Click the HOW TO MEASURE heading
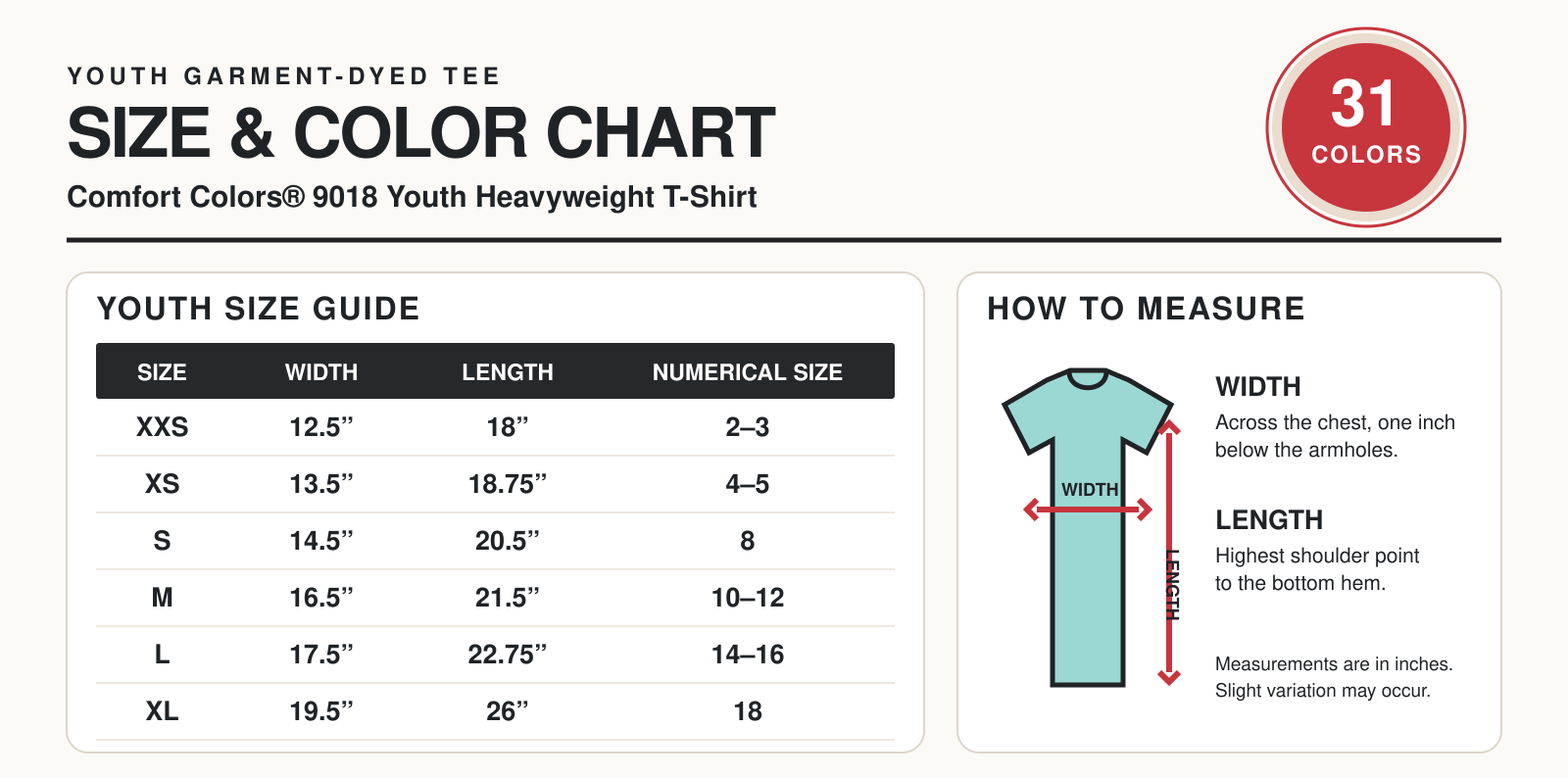The width and height of the screenshot is (1568, 778). tap(1146, 309)
